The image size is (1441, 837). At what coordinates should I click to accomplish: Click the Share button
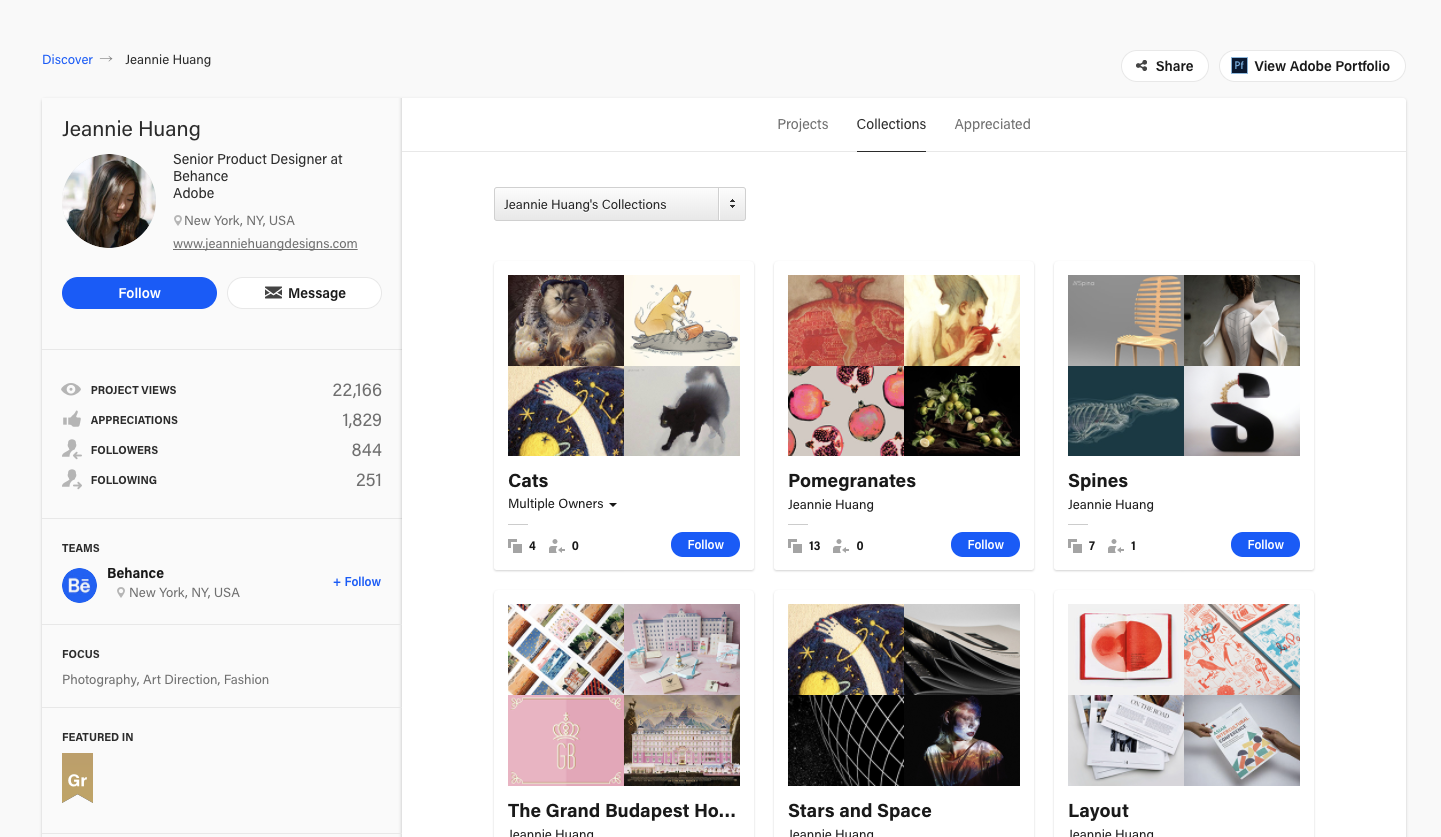click(x=1164, y=66)
